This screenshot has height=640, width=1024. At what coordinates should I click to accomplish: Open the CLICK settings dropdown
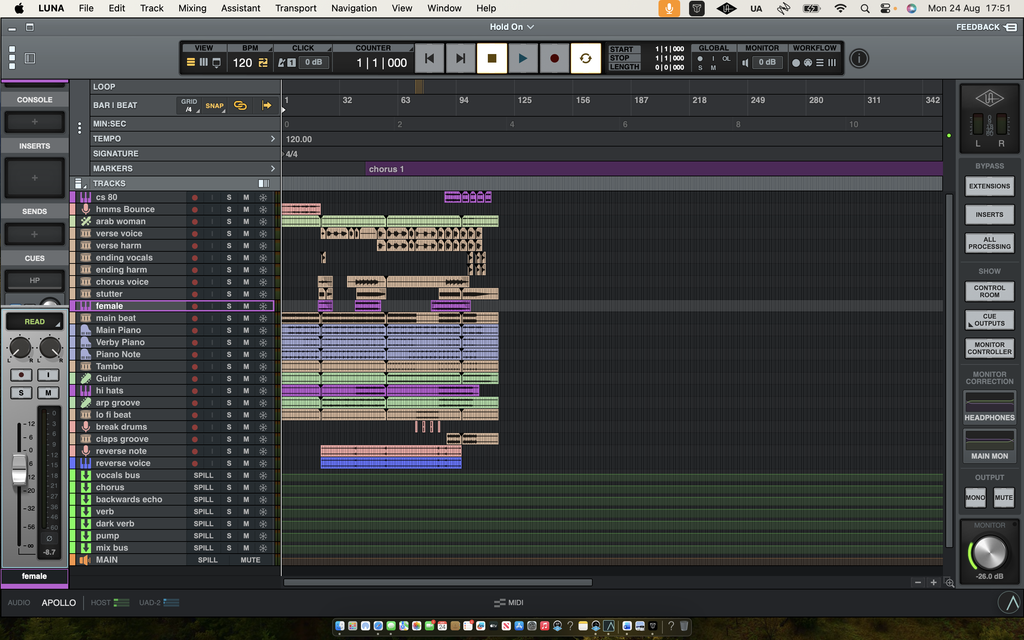click(x=303, y=48)
